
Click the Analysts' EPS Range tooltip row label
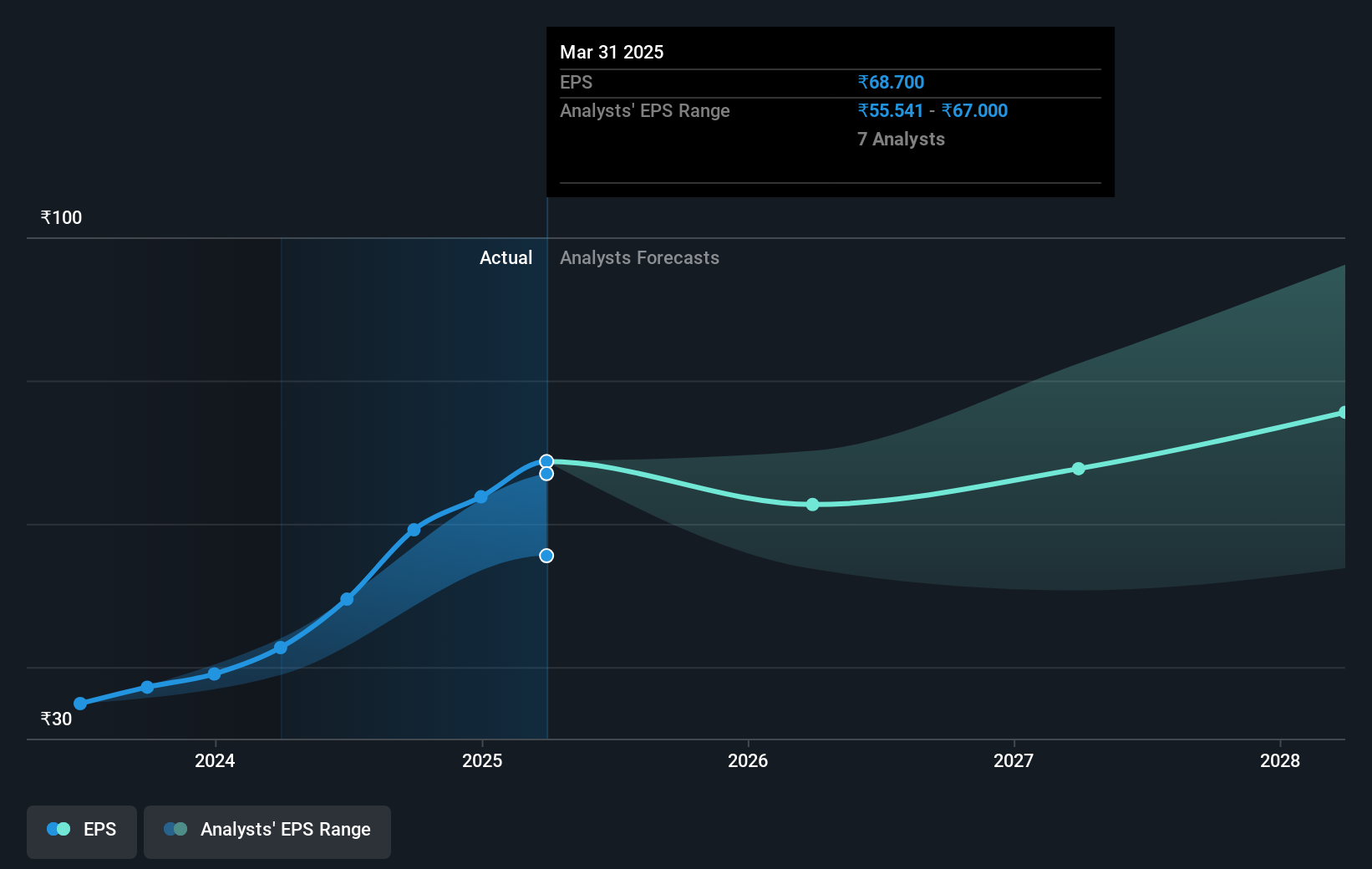point(644,111)
